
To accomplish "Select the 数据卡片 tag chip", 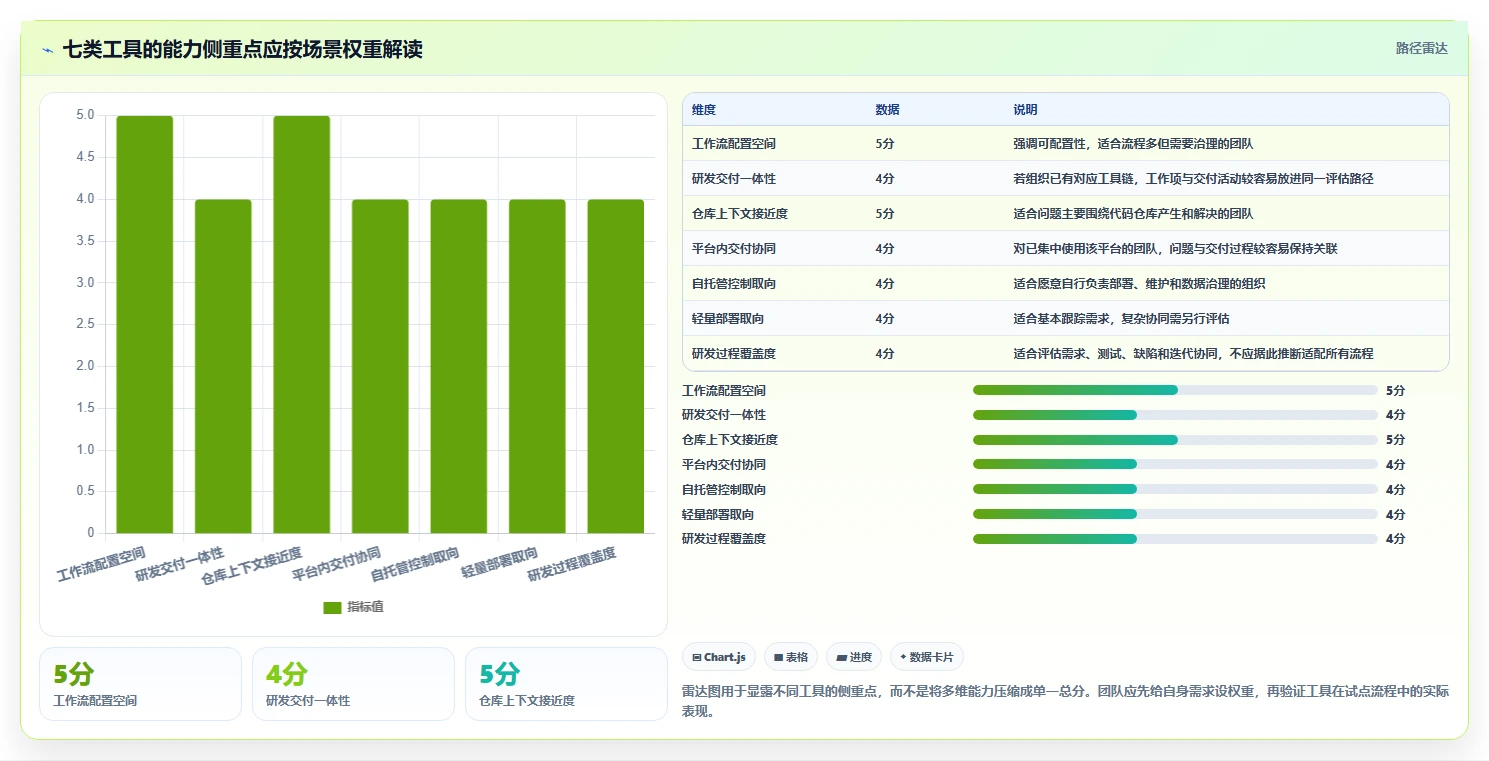I will (927, 657).
